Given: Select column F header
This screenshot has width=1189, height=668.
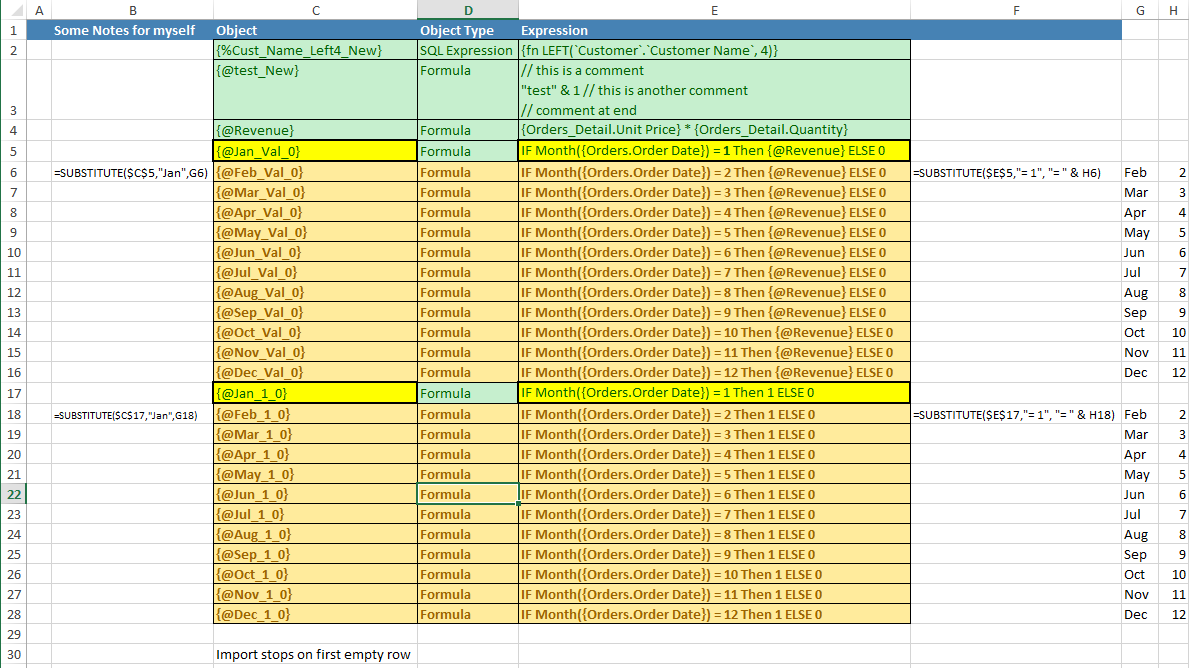Looking at the screenshot, I should (x=1016, y=11).
